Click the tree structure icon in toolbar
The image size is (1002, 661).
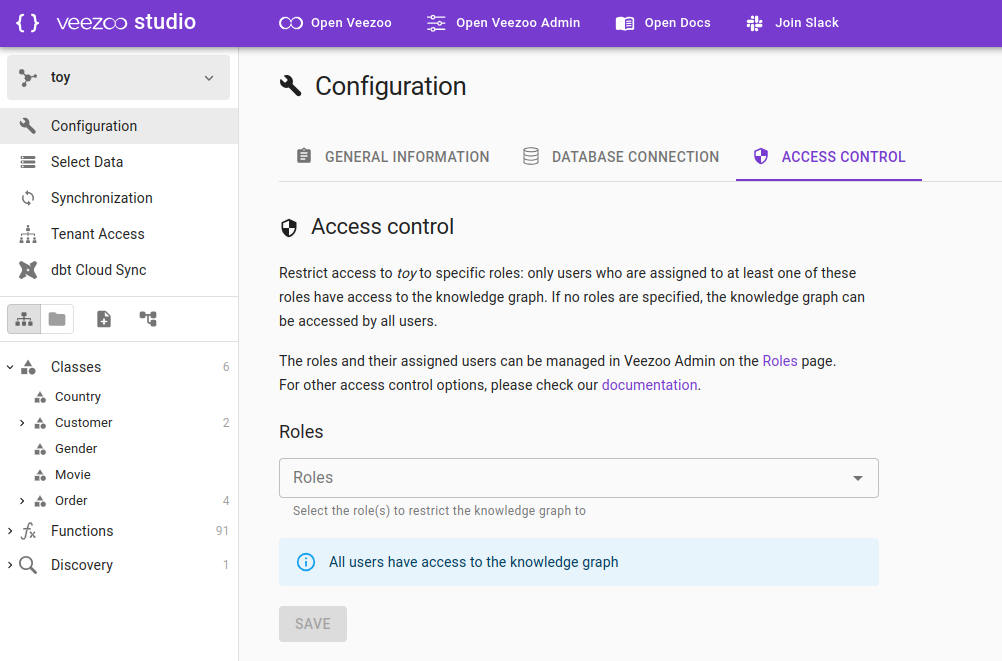pyautogui.click(x=148, y=318)
